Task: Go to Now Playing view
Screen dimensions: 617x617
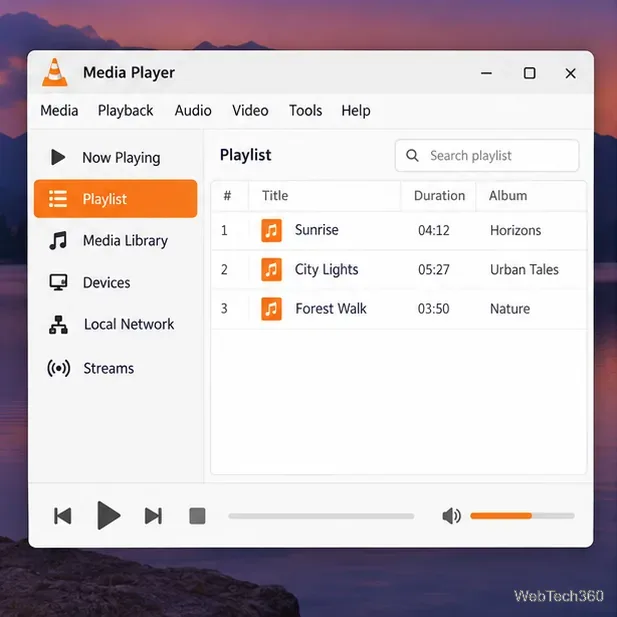Action: point(121,158)
